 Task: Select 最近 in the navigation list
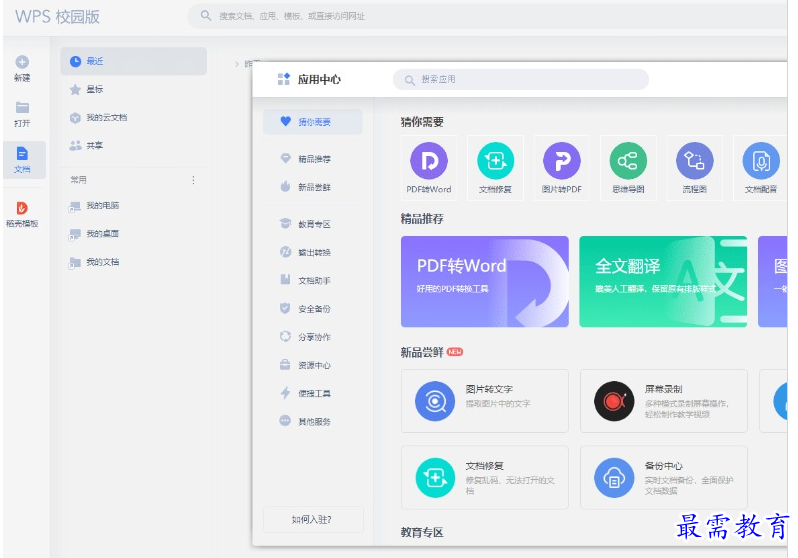point(133,61)
